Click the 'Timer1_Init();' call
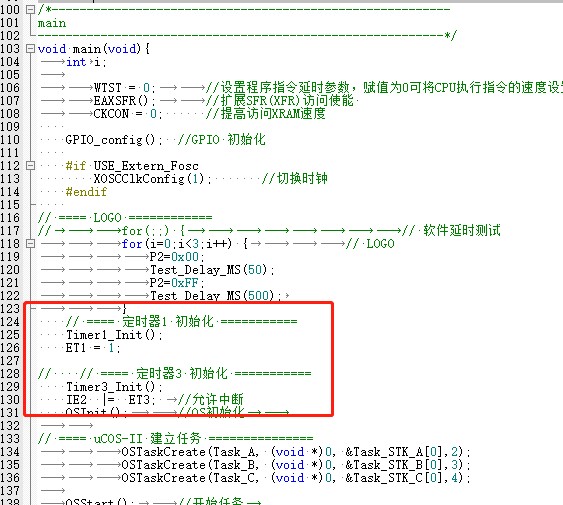 (x=114, y=335)
